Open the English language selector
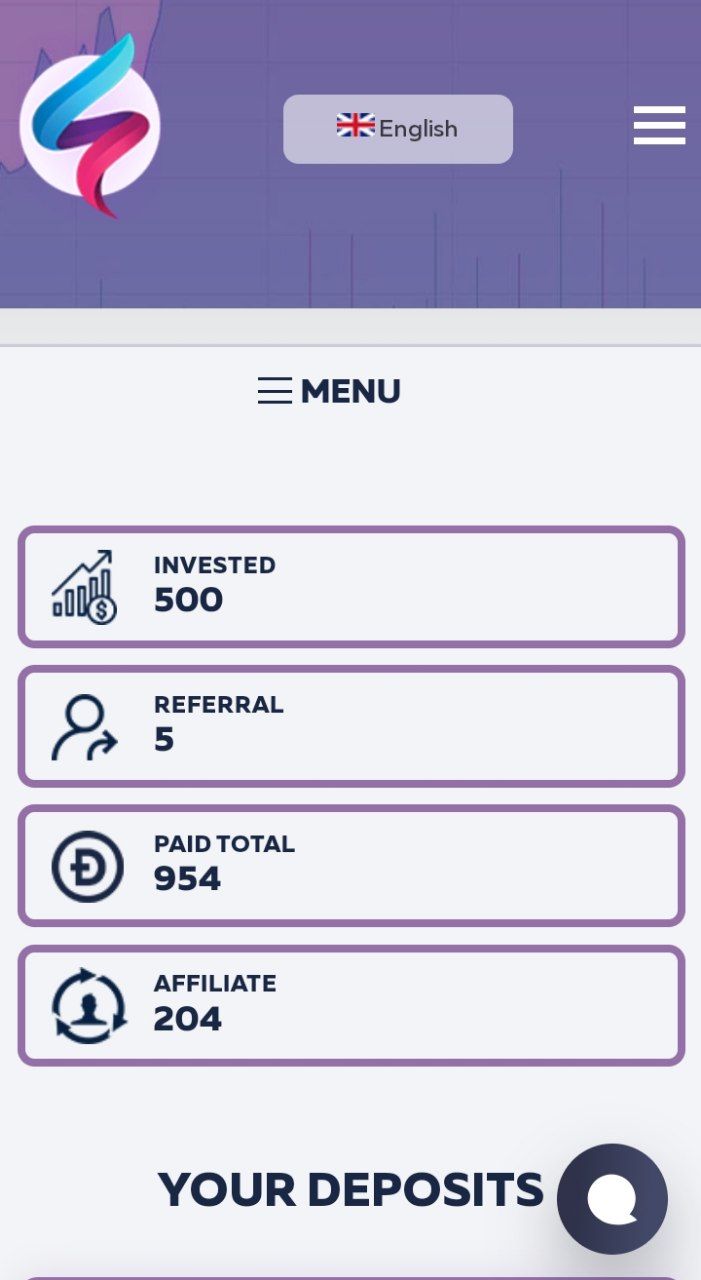The width and height of the screenshot is (701, 1280). coord(398,129)
